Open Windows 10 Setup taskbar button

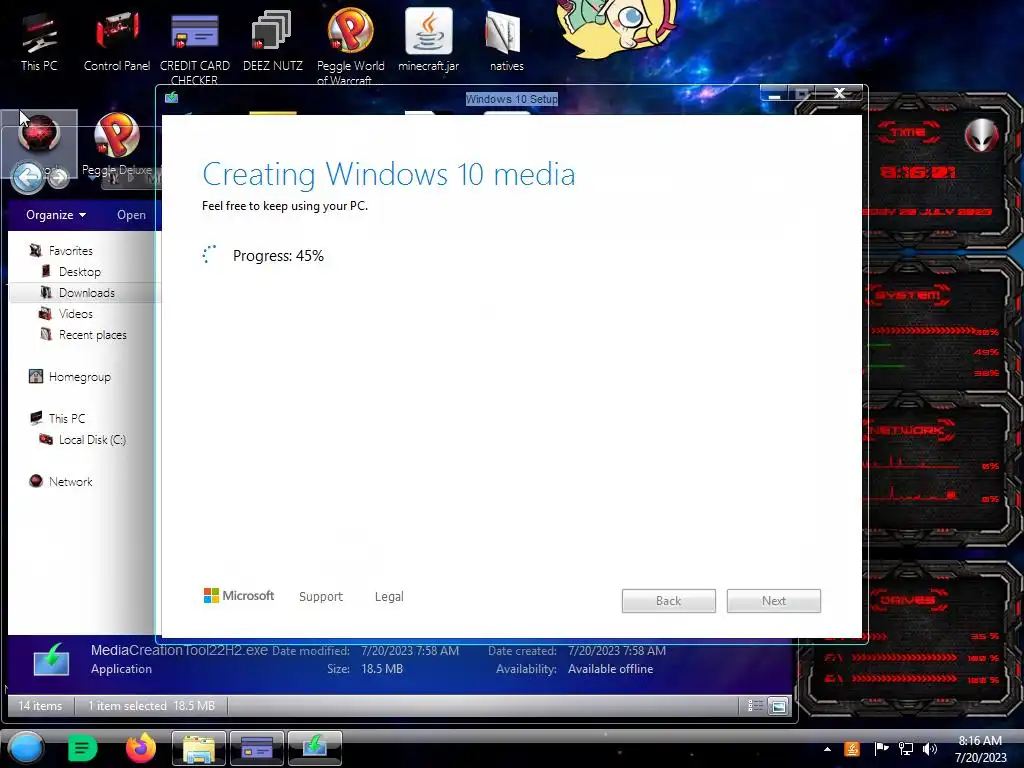315,748
